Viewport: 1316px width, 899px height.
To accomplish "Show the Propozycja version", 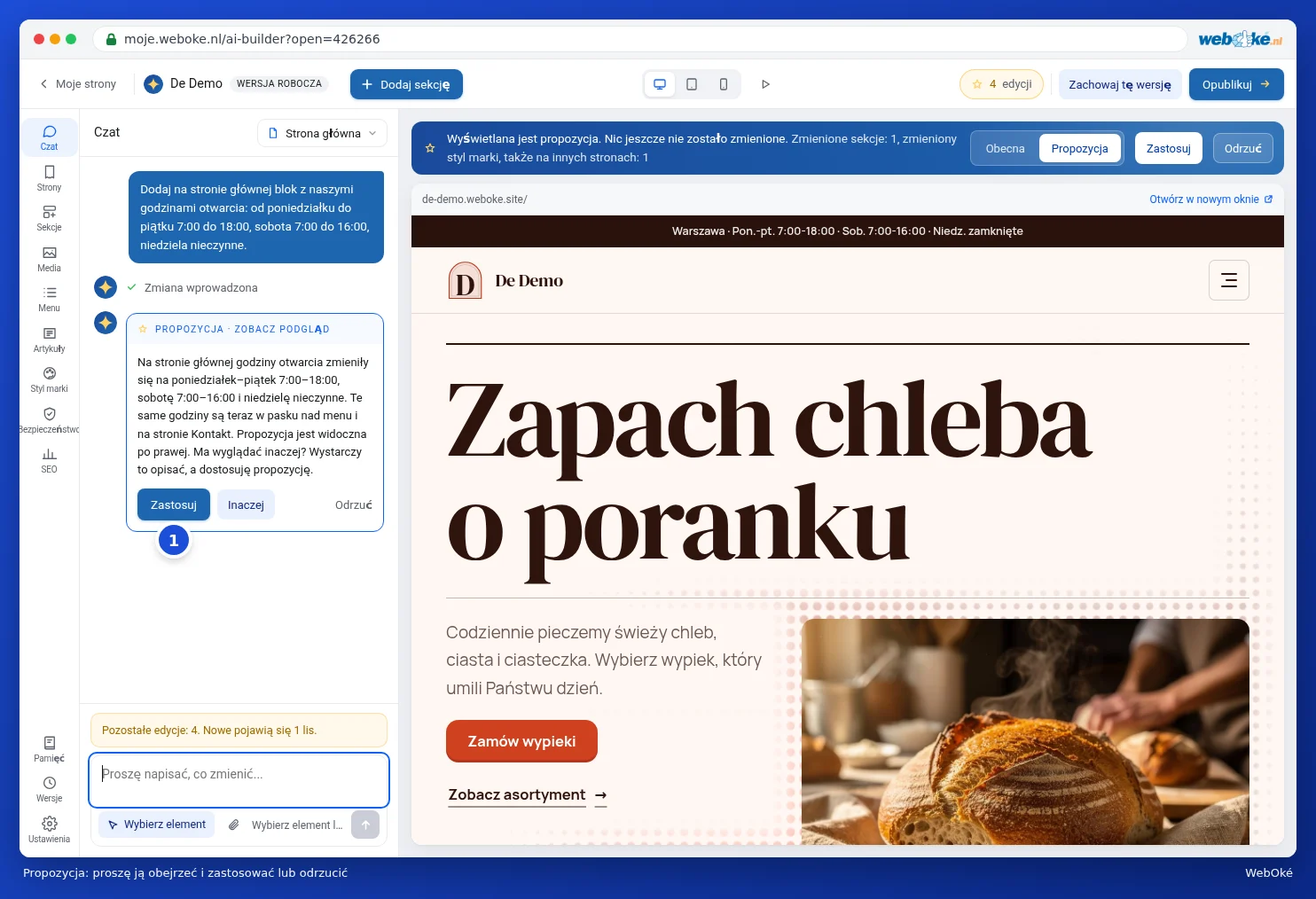I will pyautogui.click(x=1079, y=148).
